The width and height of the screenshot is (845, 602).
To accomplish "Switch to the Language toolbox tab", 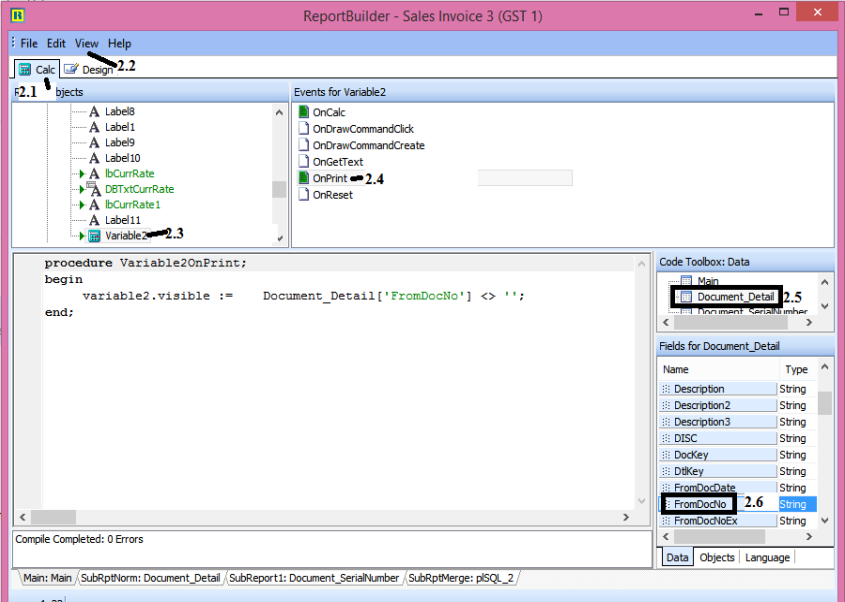I will [767, 557].
